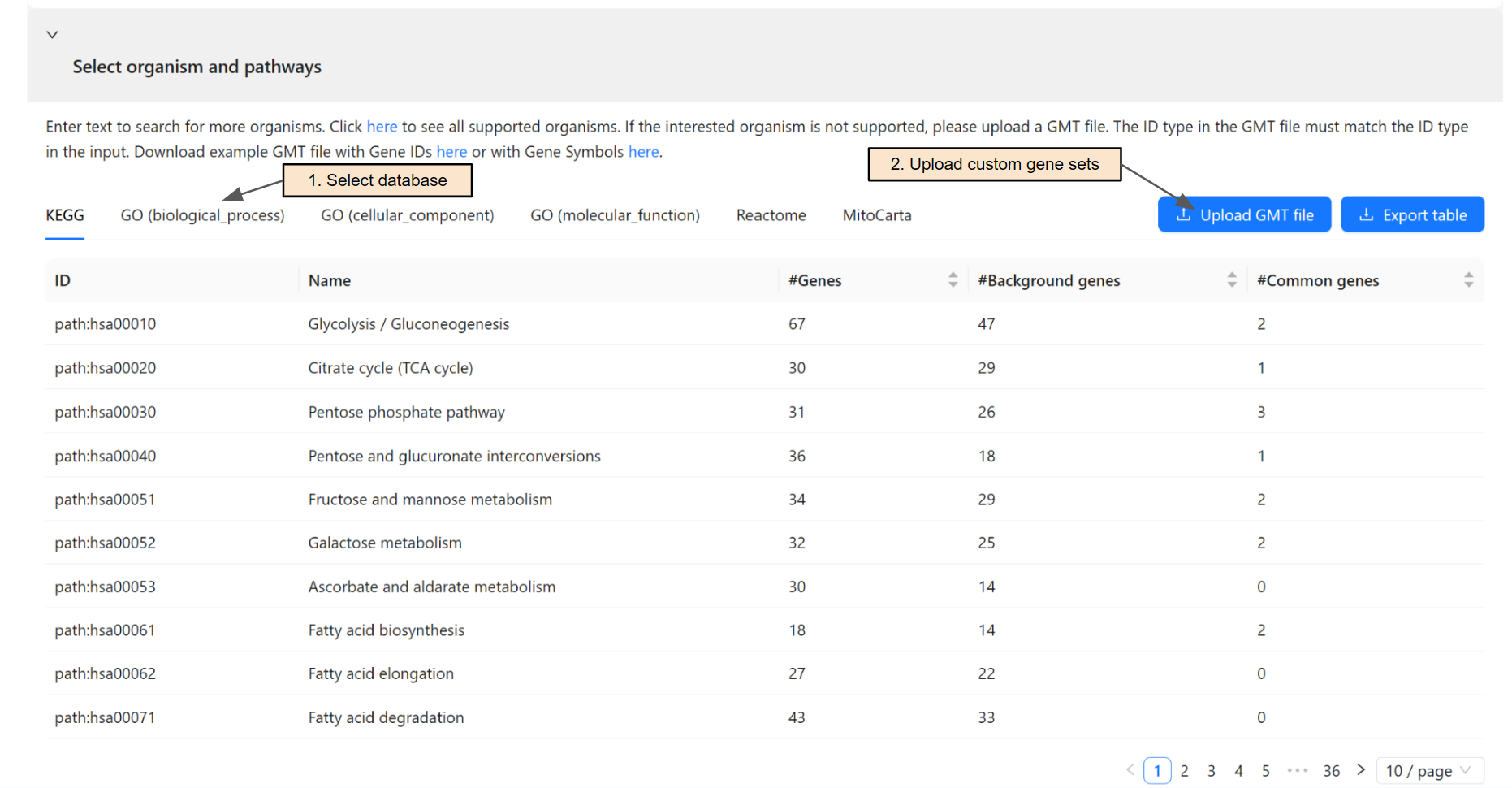This screenshot has height=788, width=1512.
Task: Sort table by #Common genes column
Action: tap(1468, 280)
